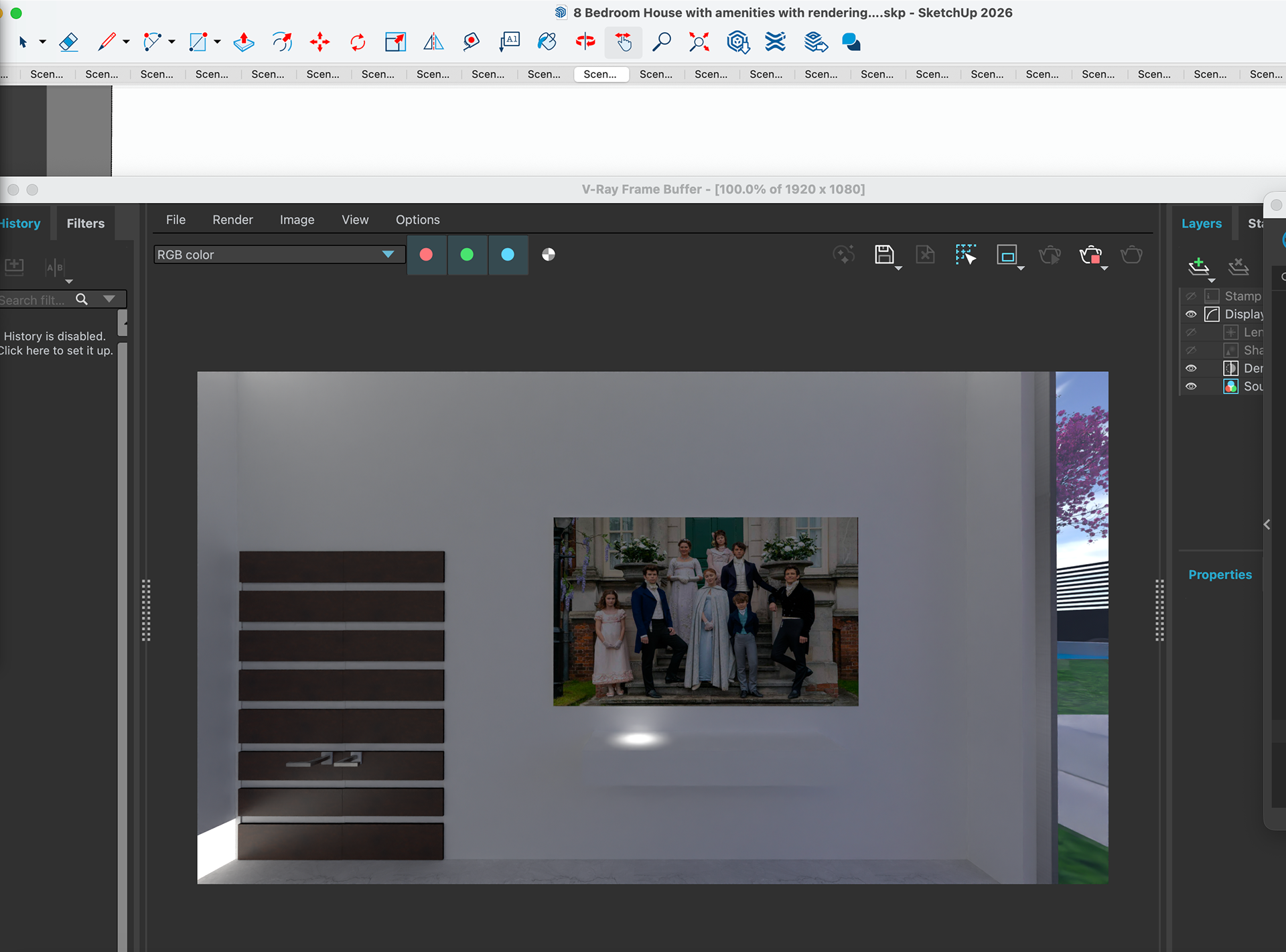Screen dimensions: 1286x952
Task: Click the stop render teapot icon
Action: pyautogui.click(x=1090, y=255)
